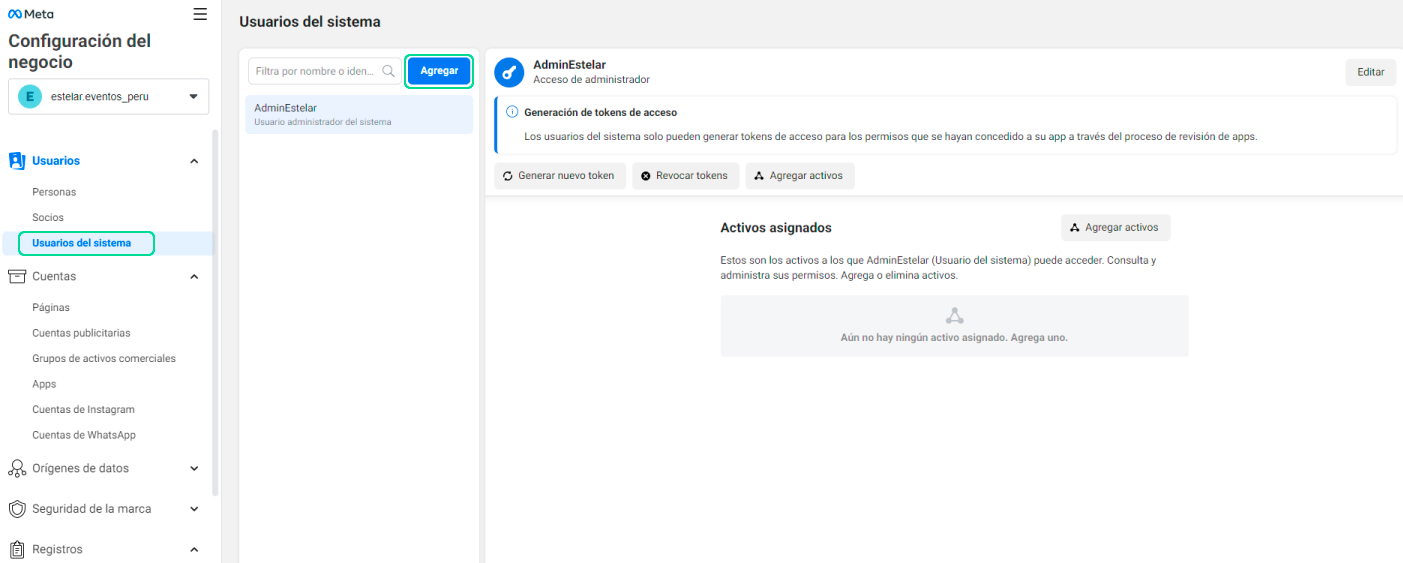Click the Seguridad de la marca shield icon
The height and width of the screenshot is (563, 1403).
(17, 509)
